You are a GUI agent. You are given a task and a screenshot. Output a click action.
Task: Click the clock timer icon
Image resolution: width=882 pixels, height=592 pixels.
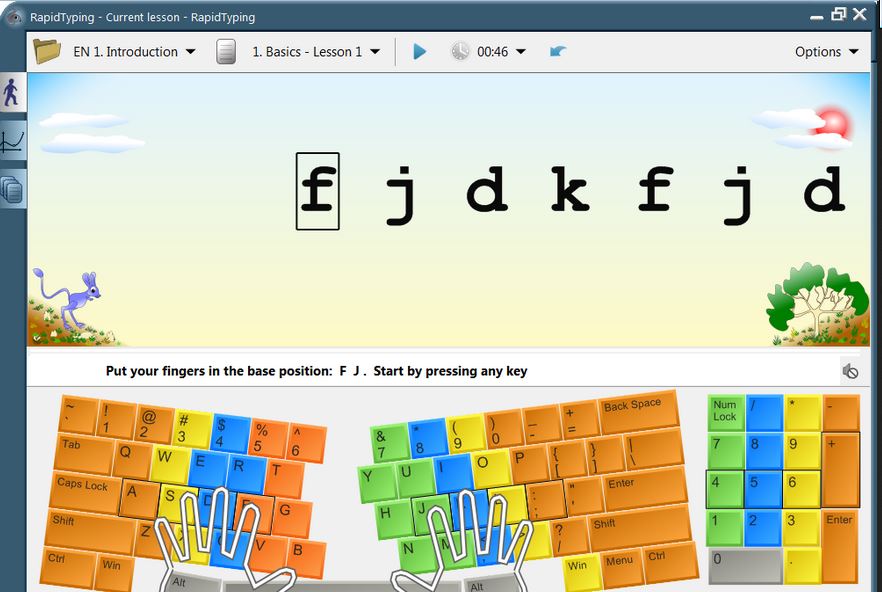pyautogui.click(x=460, y=52)
